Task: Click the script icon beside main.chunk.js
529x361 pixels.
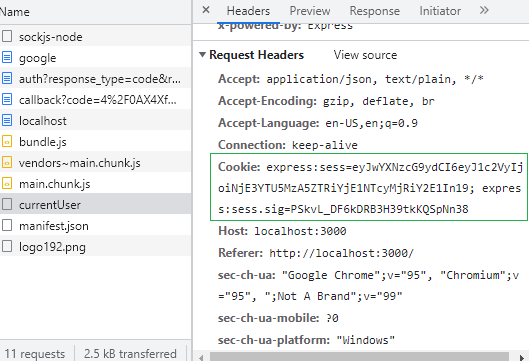Action: coord(7,183)
